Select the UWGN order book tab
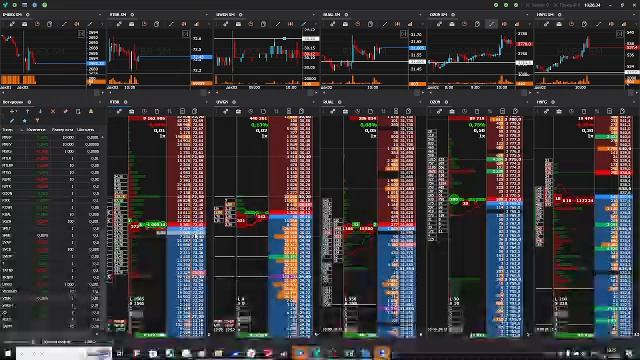The image size is (640, 360). pyautogui.click(x=222, y=102)
